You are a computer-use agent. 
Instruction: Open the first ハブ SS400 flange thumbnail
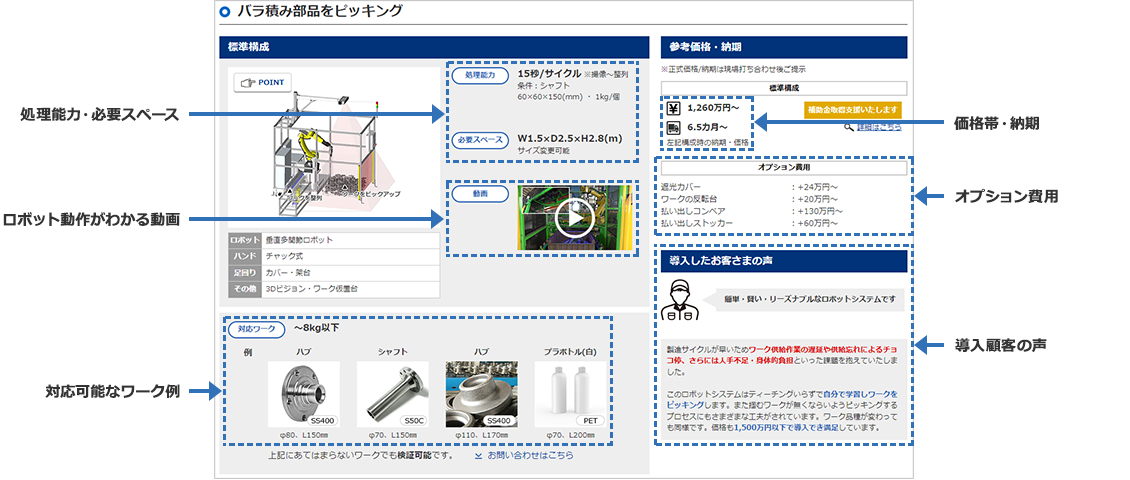coord(304,395)
